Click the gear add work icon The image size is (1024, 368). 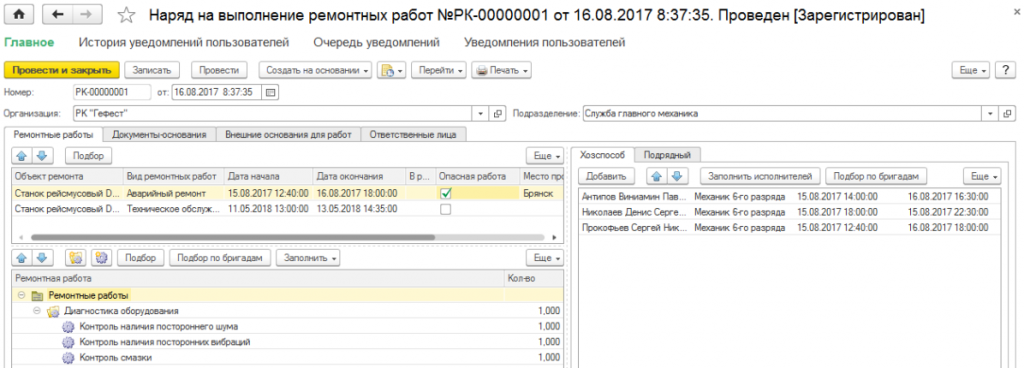(101, 258)
